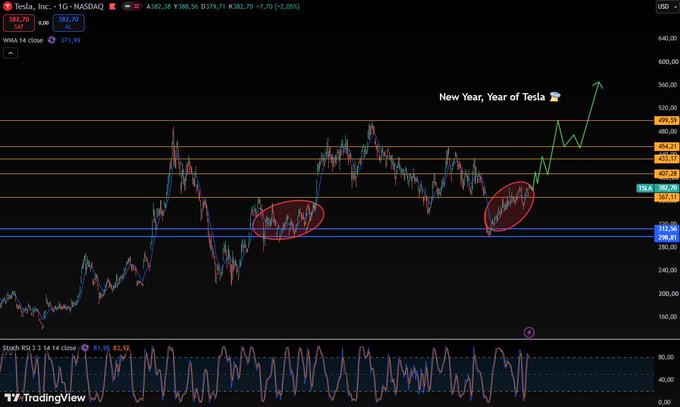Click the 454,21 orange price label

coord(667,147)
